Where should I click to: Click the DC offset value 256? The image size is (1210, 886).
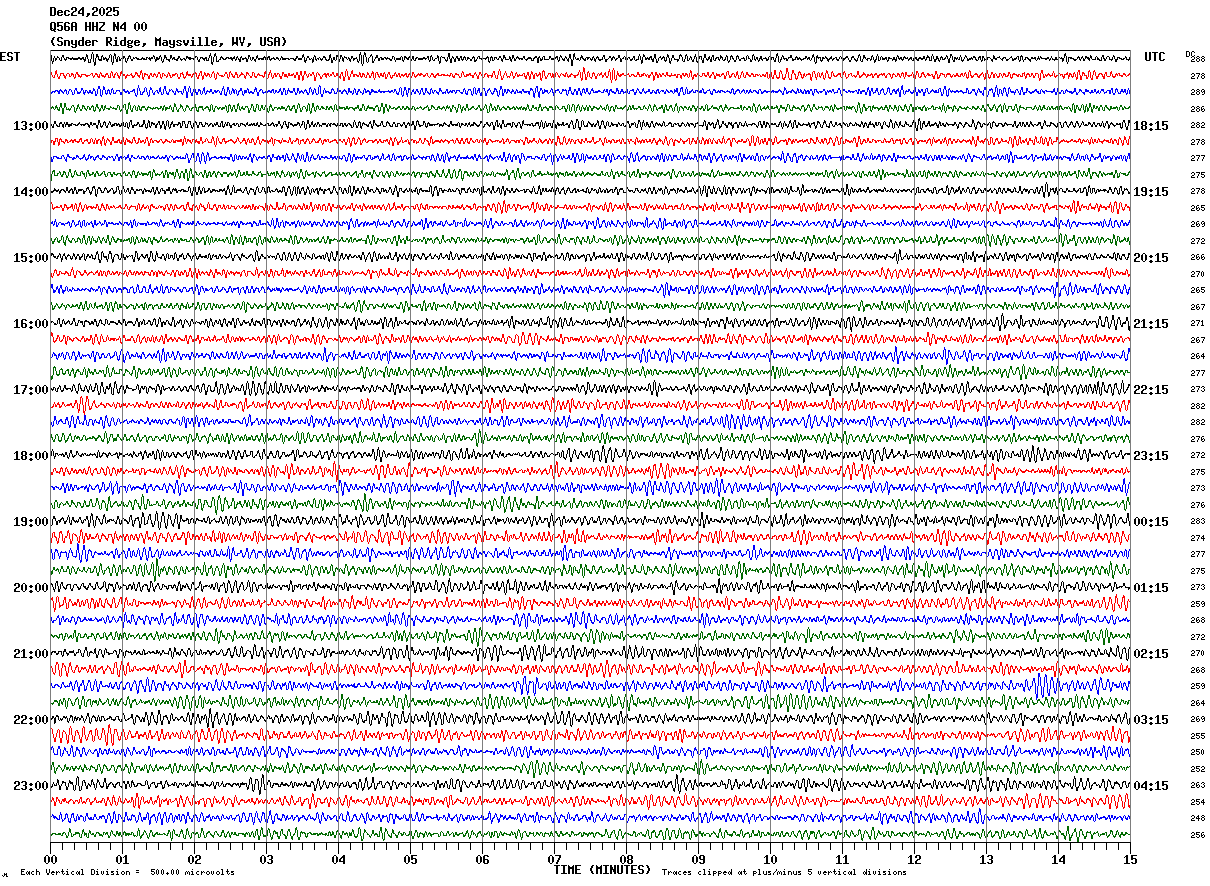coord(1198,835)
